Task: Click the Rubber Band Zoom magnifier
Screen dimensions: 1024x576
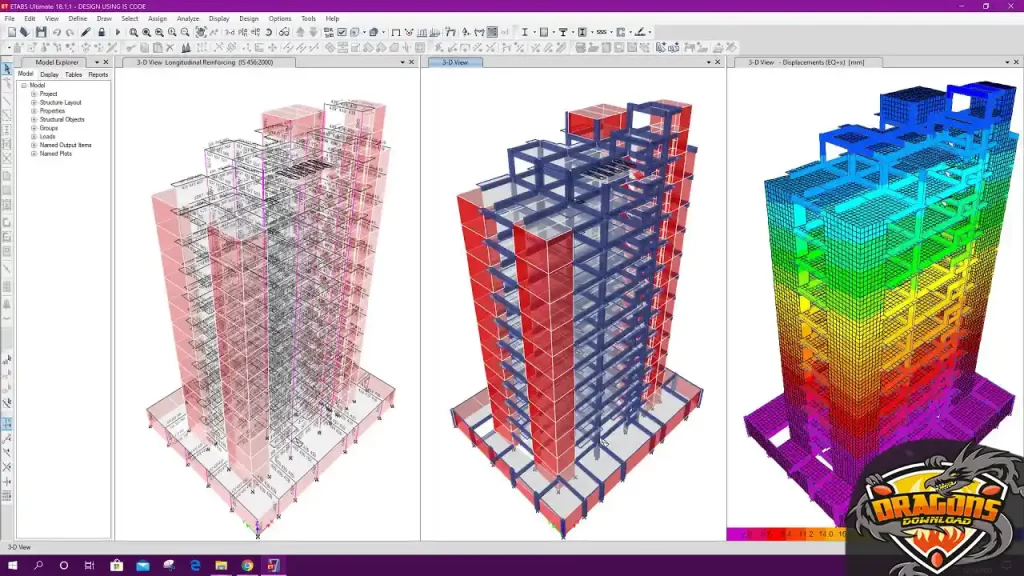Action: click(x=134, y=32)
